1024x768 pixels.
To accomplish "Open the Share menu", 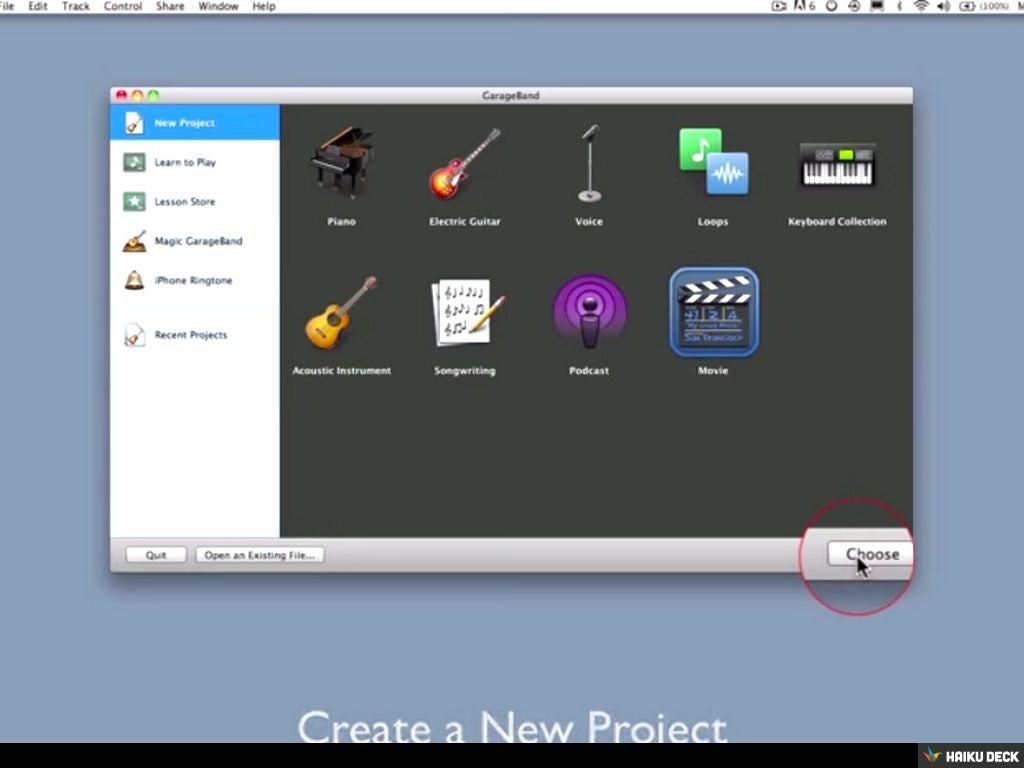I will tap(170, 7).
